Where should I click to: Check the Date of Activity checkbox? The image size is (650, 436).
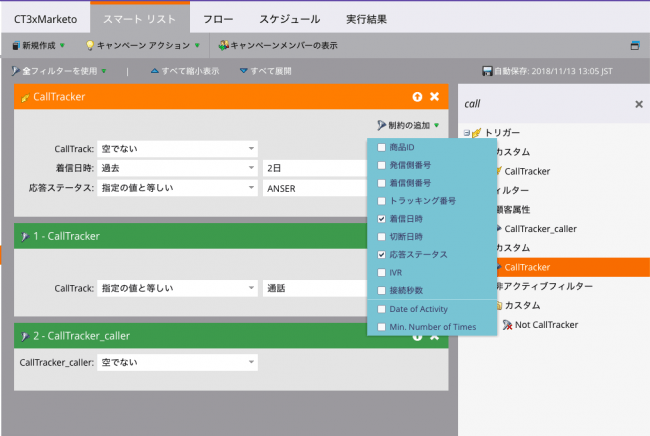pos(381,309)
